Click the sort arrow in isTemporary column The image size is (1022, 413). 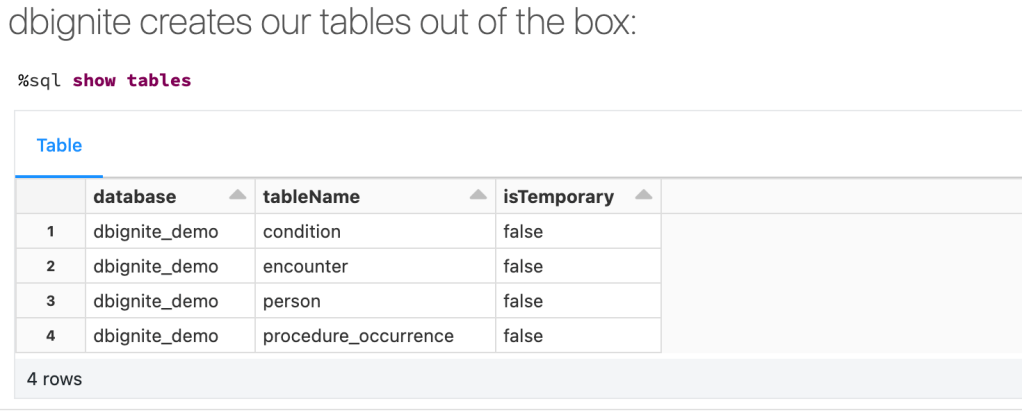[x=643, y=196]
